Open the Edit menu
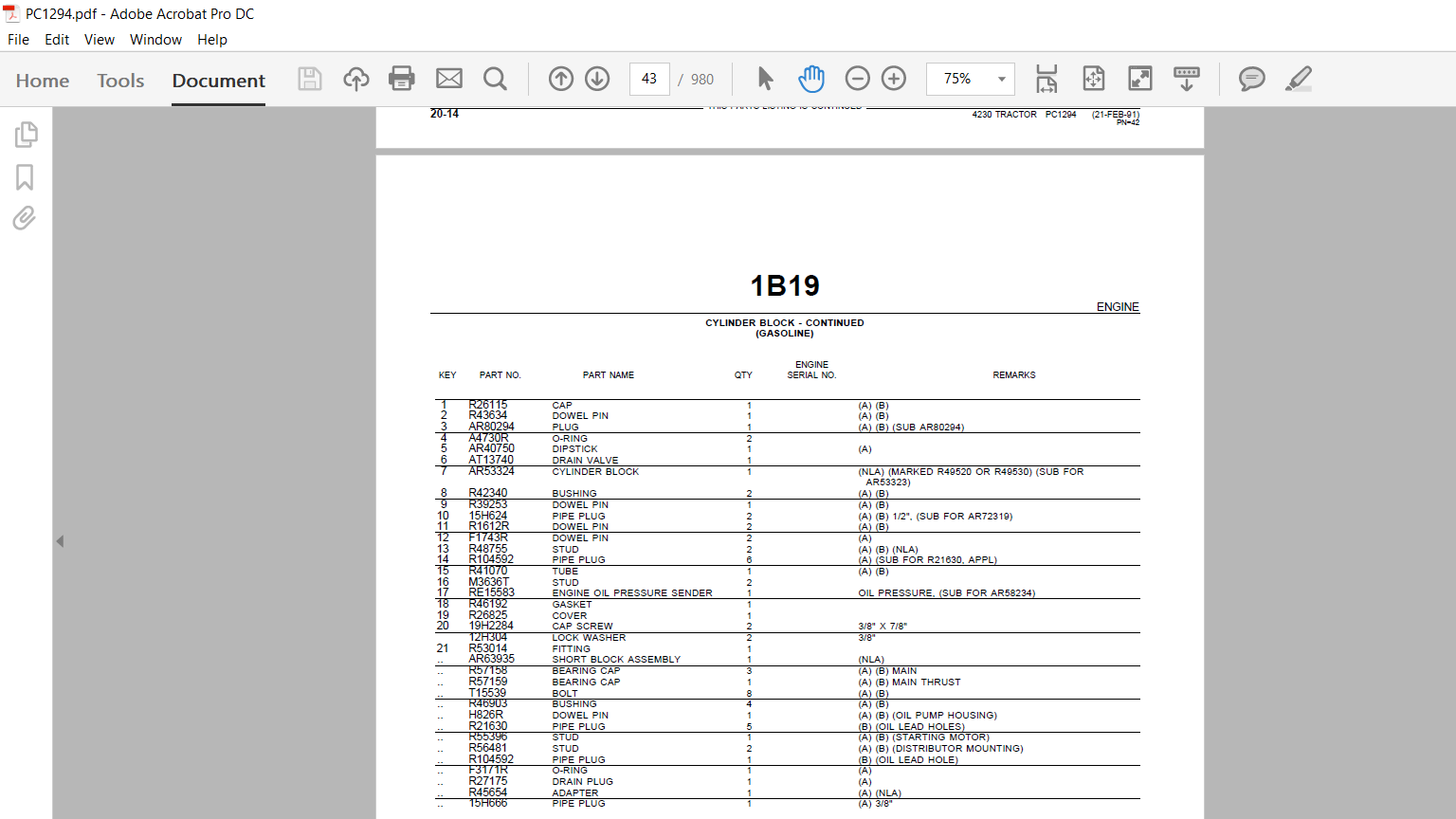Screen dimensions: 1456x819 coord(57,40)
